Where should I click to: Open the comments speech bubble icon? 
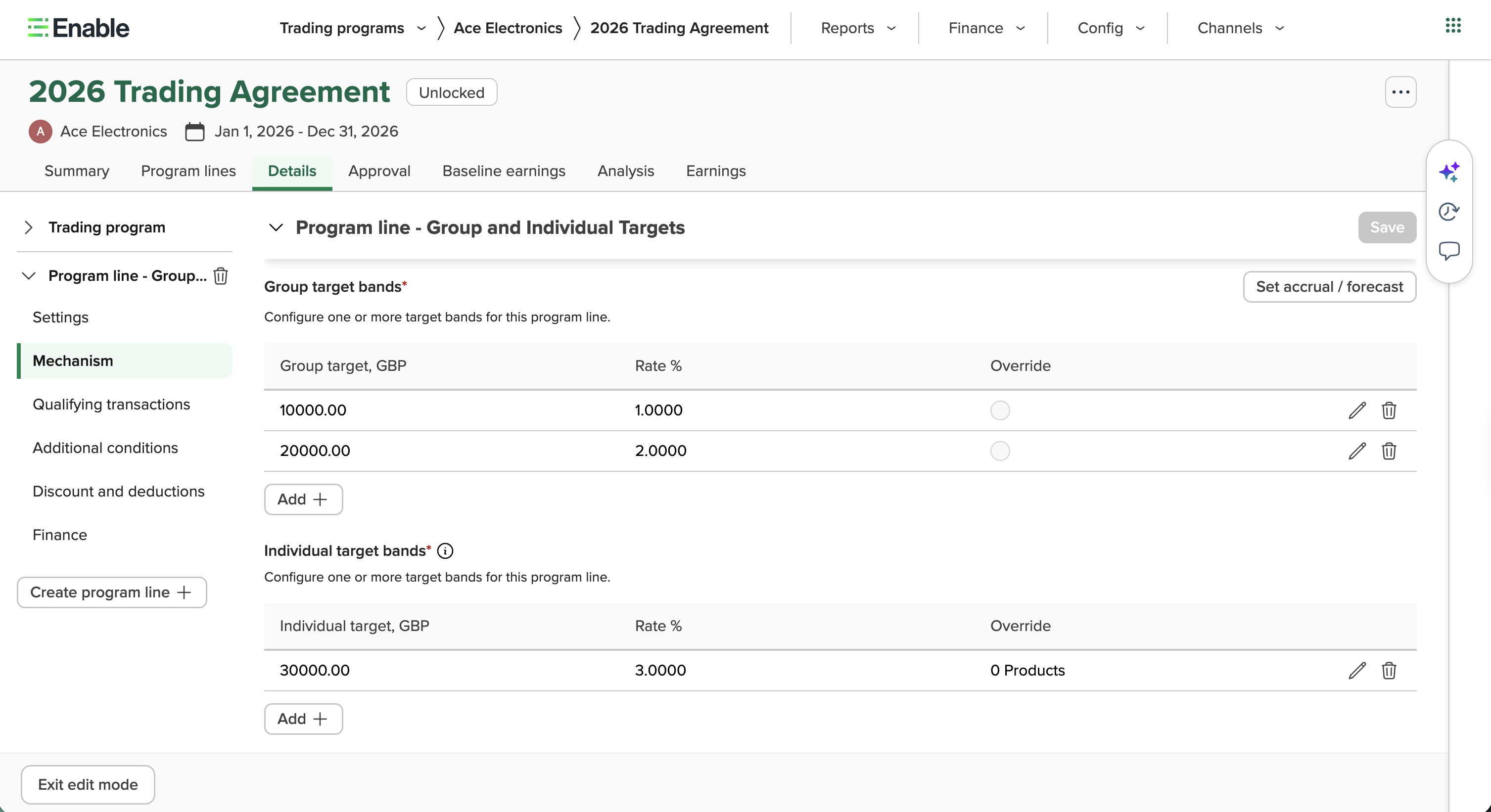[1449, 251]
